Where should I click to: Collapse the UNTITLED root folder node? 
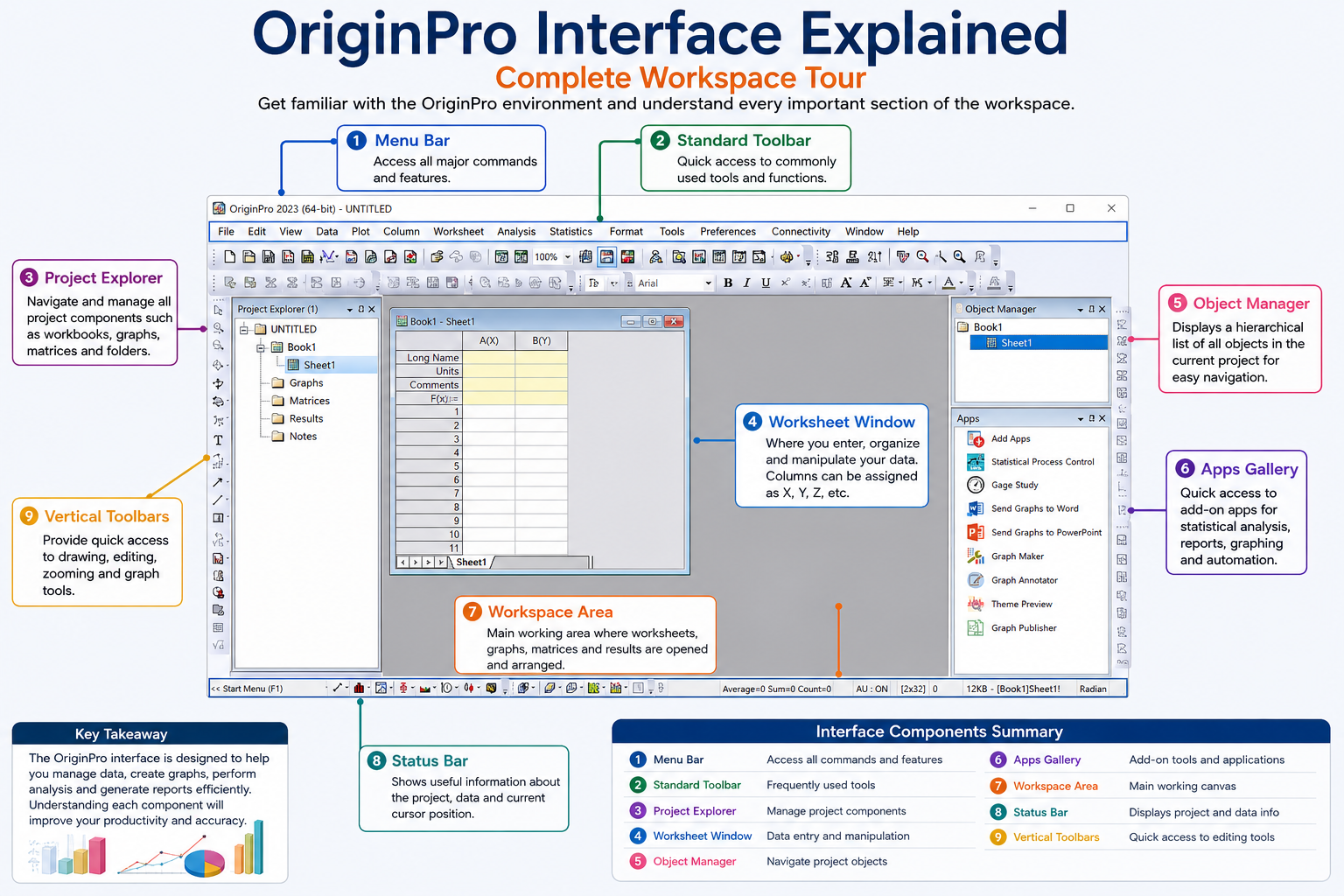point(244,330)
